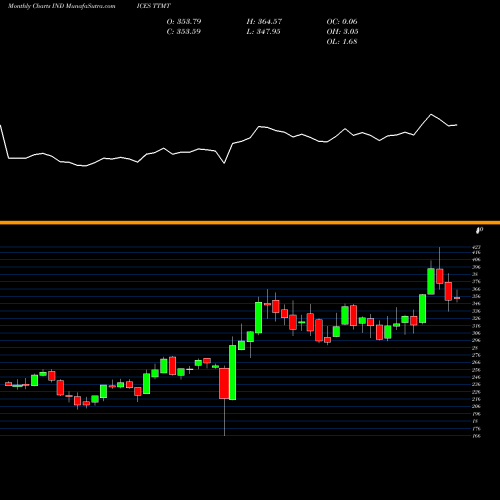500x500 pixels.
Task: Click the 256 price axis label
Action: [477, 370]
